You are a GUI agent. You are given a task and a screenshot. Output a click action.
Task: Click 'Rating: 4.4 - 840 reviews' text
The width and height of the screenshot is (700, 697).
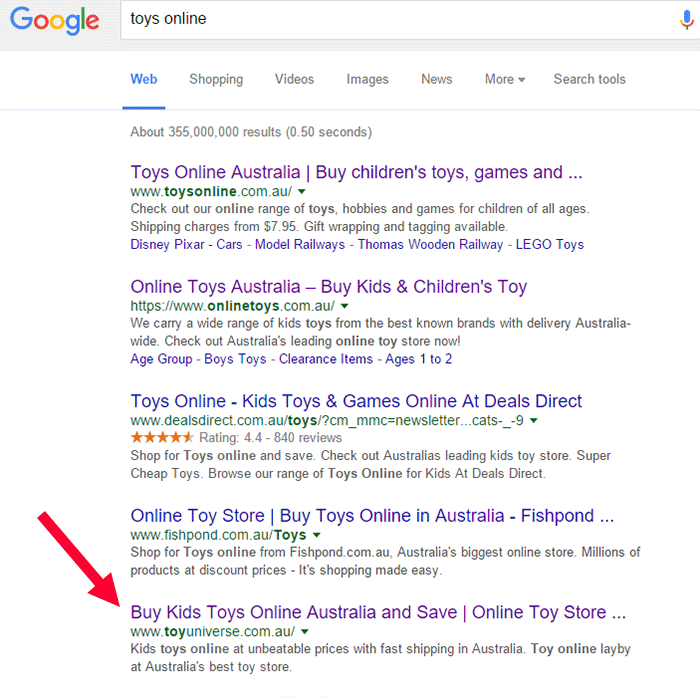(270, 438)
